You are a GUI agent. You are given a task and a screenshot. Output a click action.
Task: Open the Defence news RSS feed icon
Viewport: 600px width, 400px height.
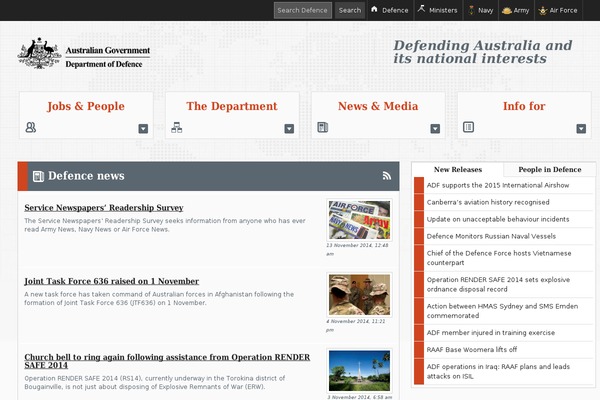[387, 176]
